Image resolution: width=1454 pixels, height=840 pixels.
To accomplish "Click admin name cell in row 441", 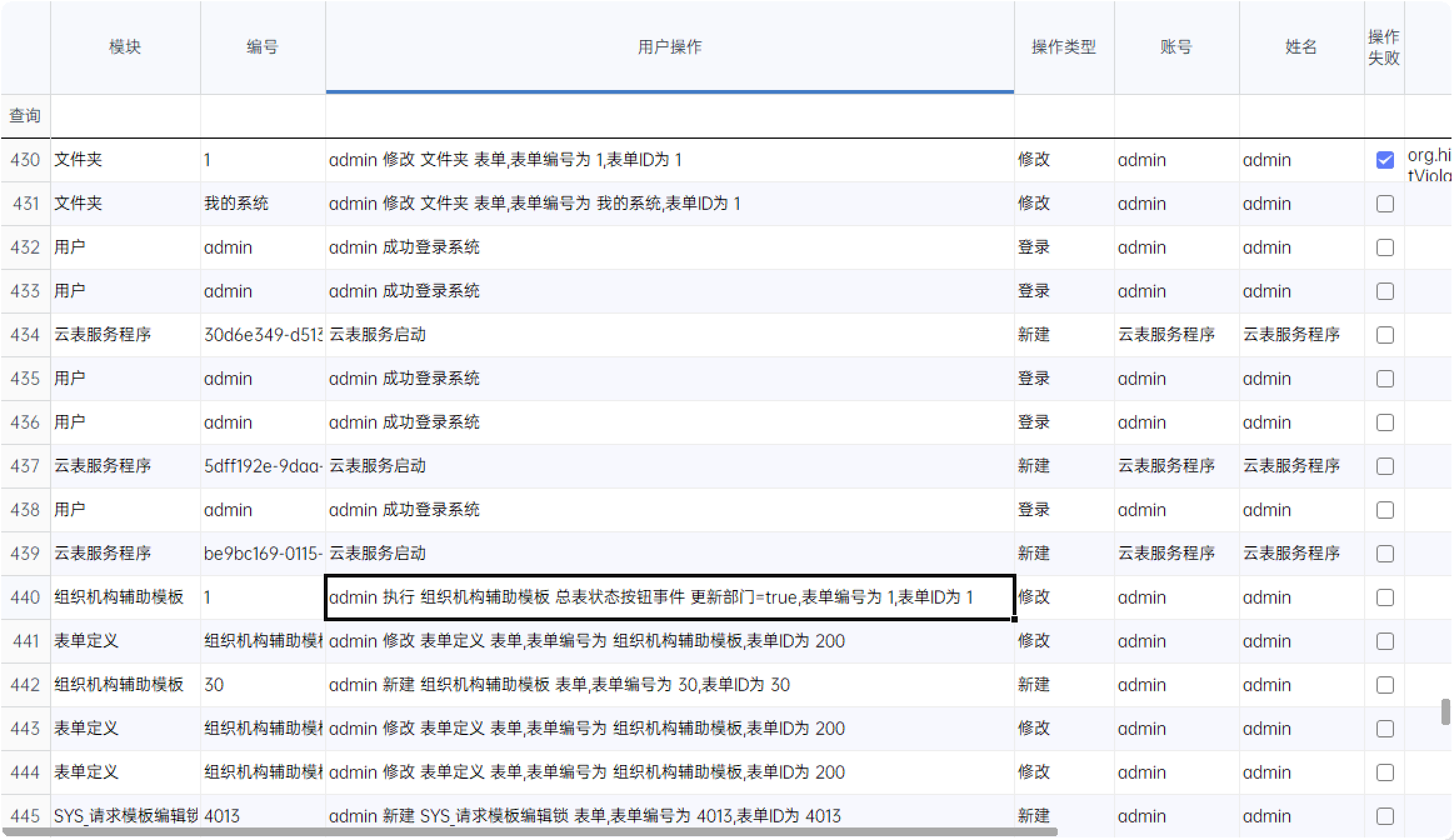I will click(x=1301, y=641).
